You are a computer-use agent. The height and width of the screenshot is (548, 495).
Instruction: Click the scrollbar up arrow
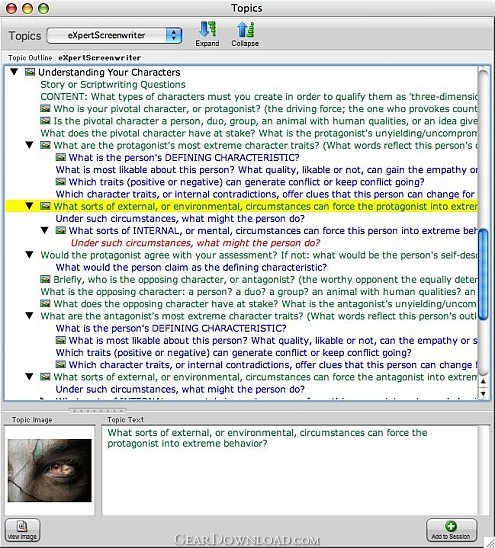point(483,382)
